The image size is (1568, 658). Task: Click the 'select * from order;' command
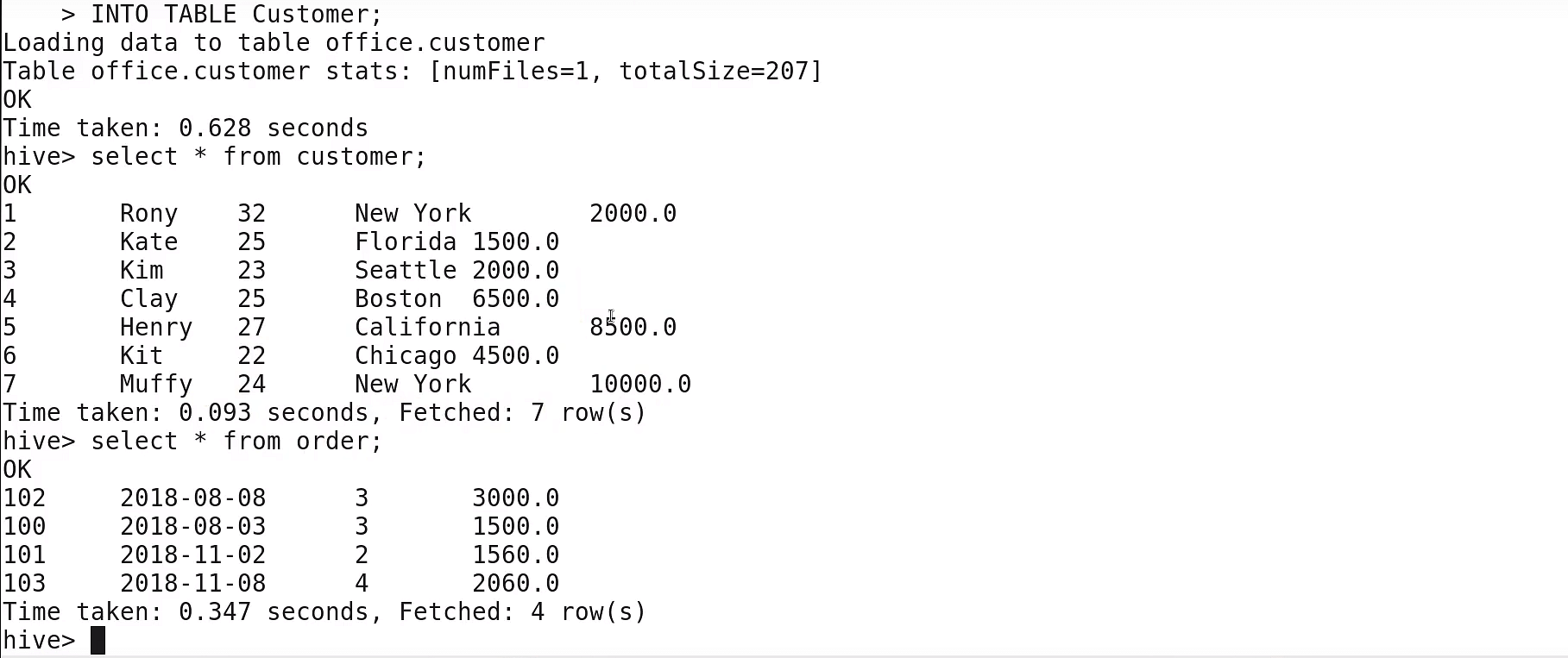click(x=236, y=441)
